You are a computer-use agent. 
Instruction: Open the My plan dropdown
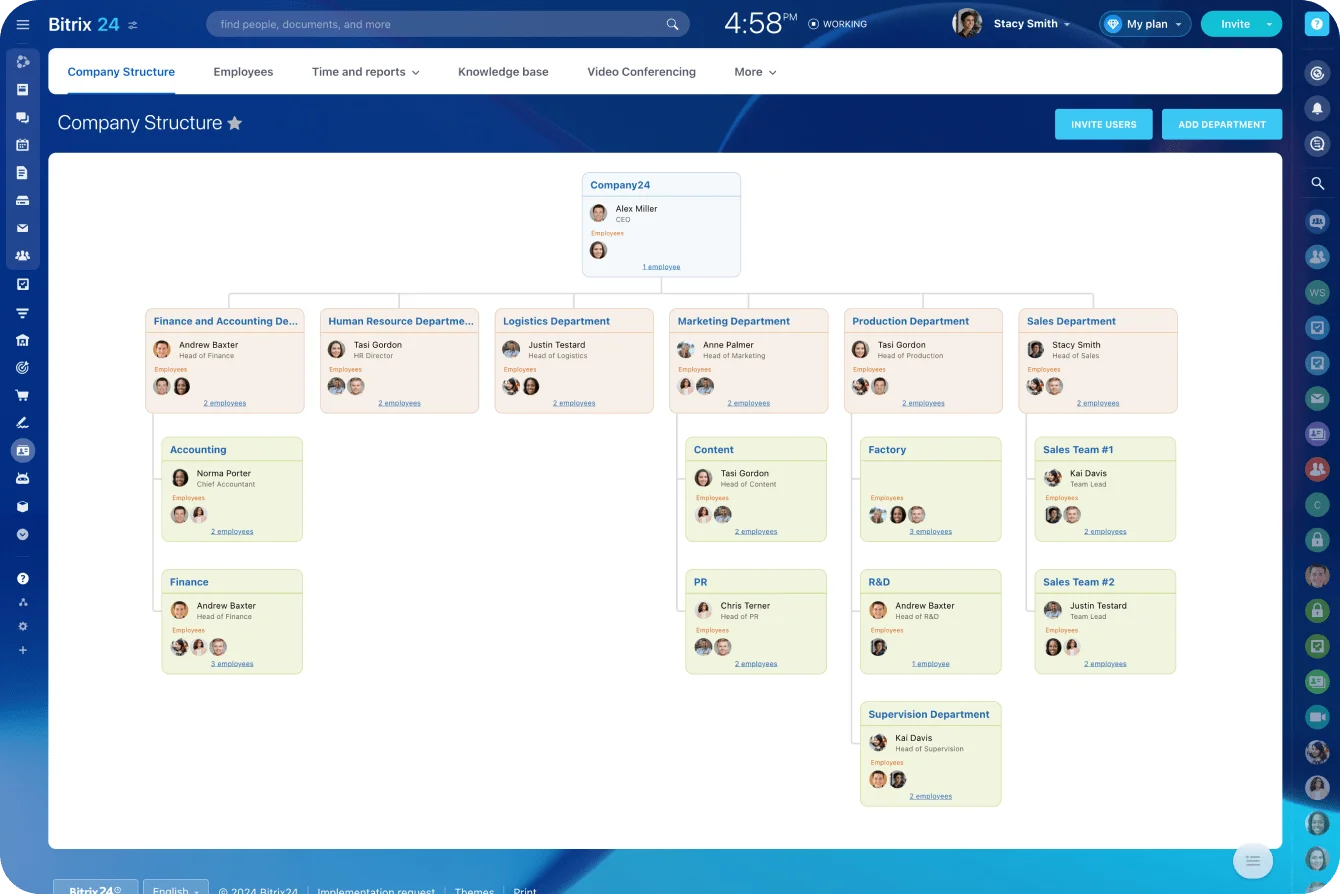tap(1145, 24)
